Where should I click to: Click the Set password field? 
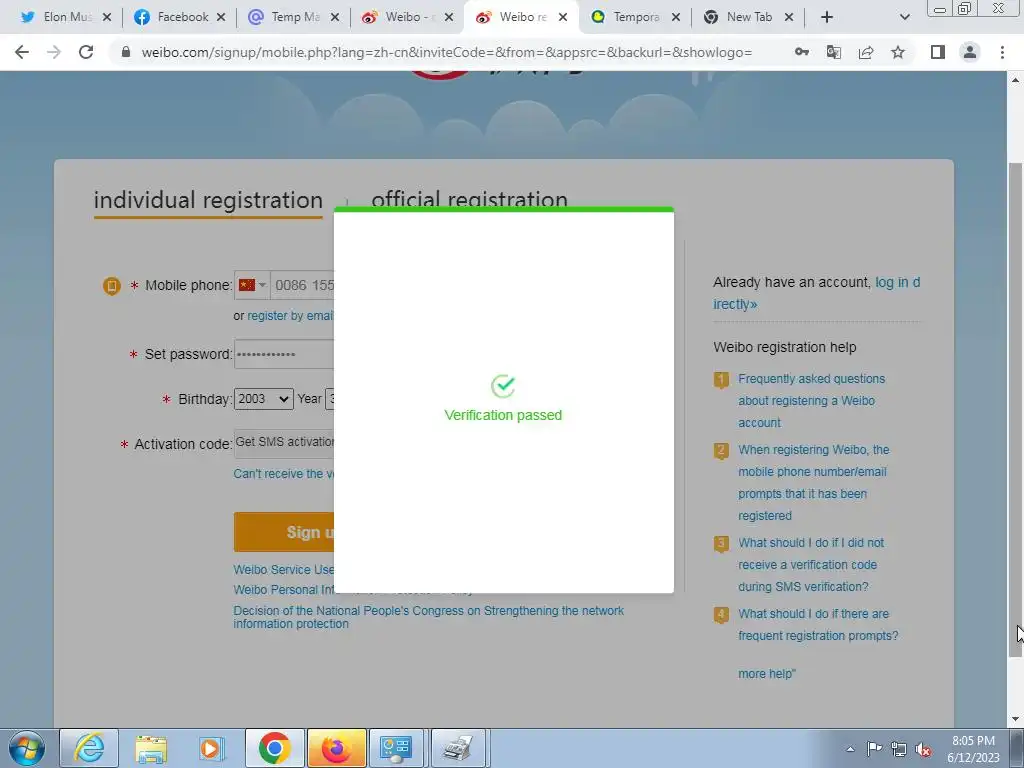[x=284, y=354]
